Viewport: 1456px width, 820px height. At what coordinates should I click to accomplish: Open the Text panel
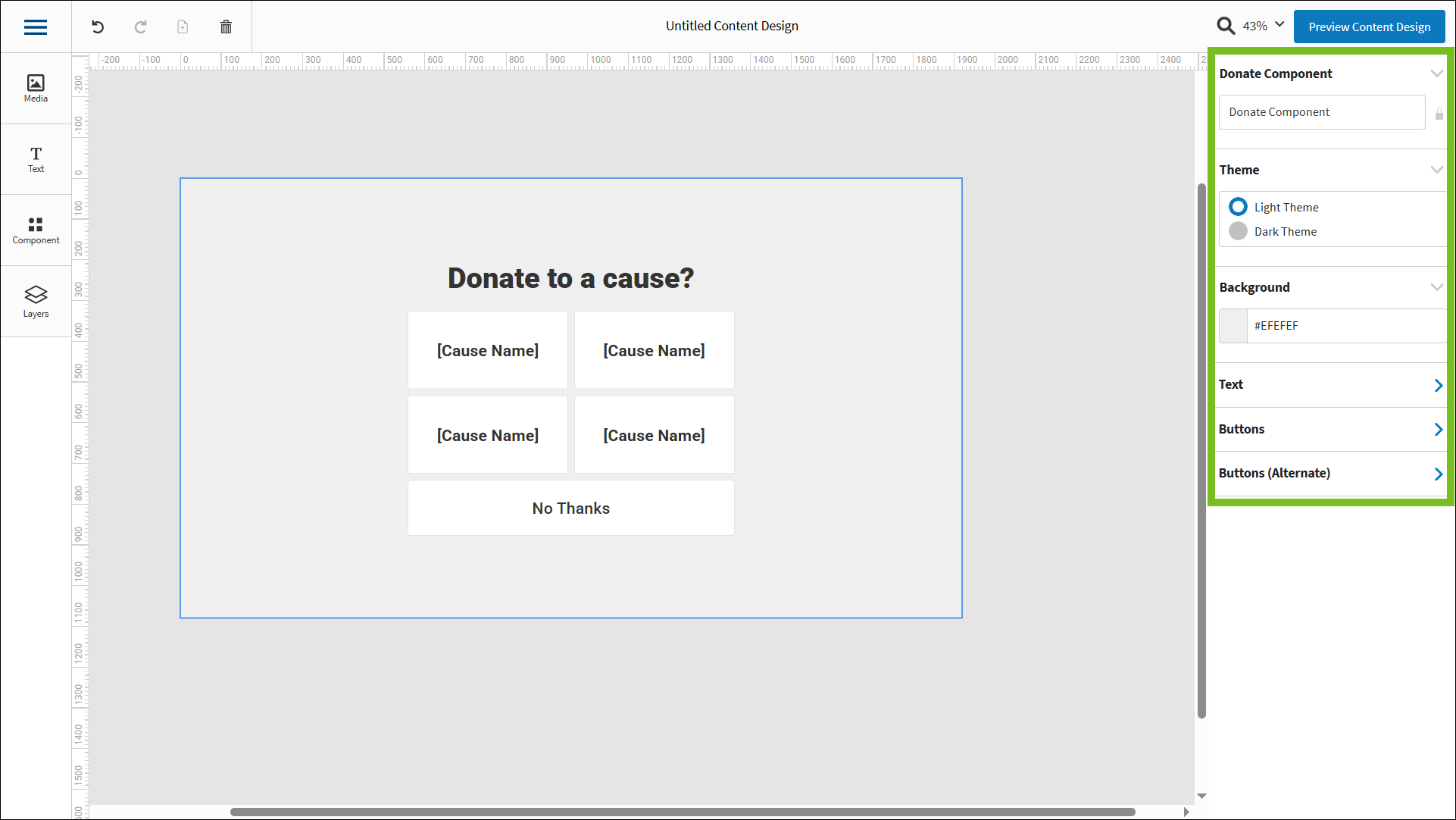(x=35, y=159)
